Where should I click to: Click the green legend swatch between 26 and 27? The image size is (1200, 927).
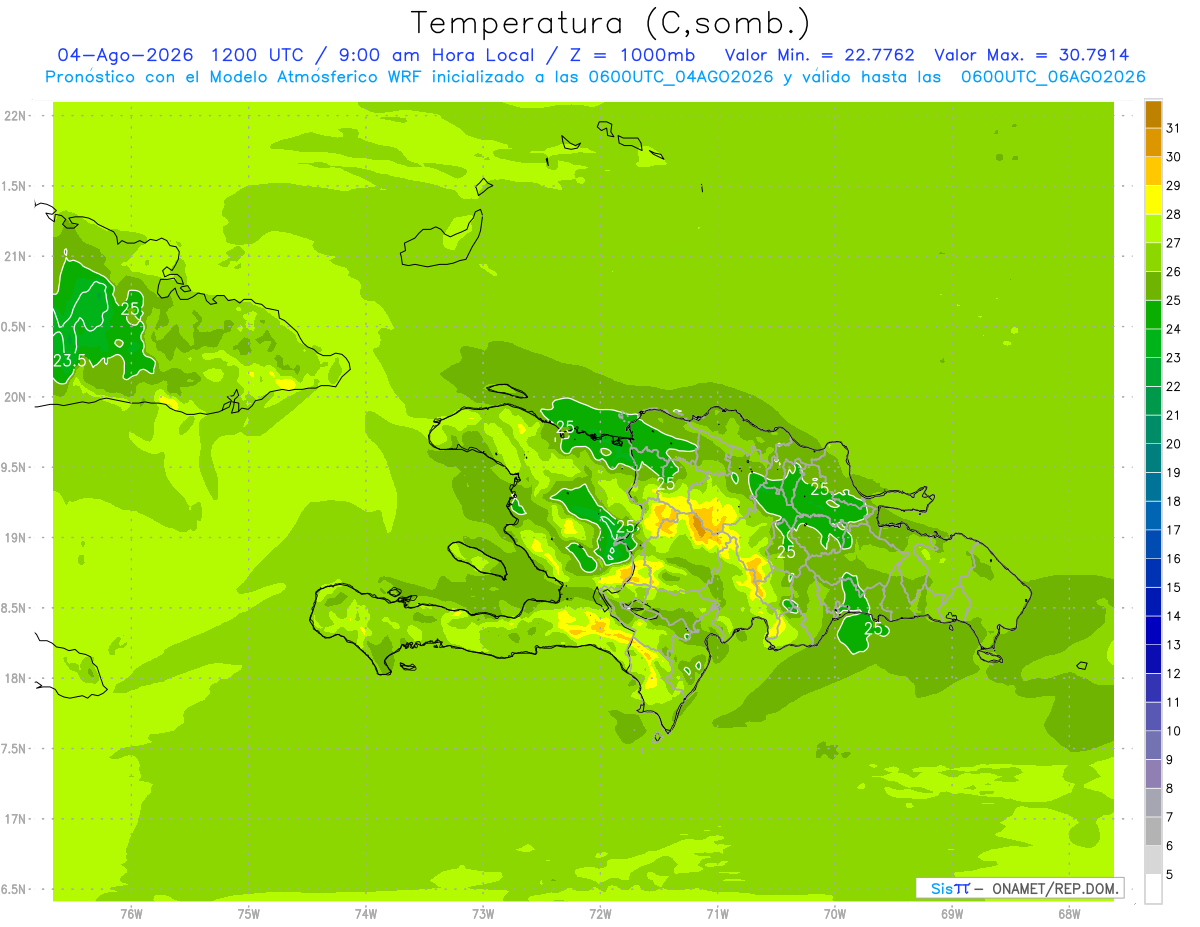click(x=1153, y=257)
